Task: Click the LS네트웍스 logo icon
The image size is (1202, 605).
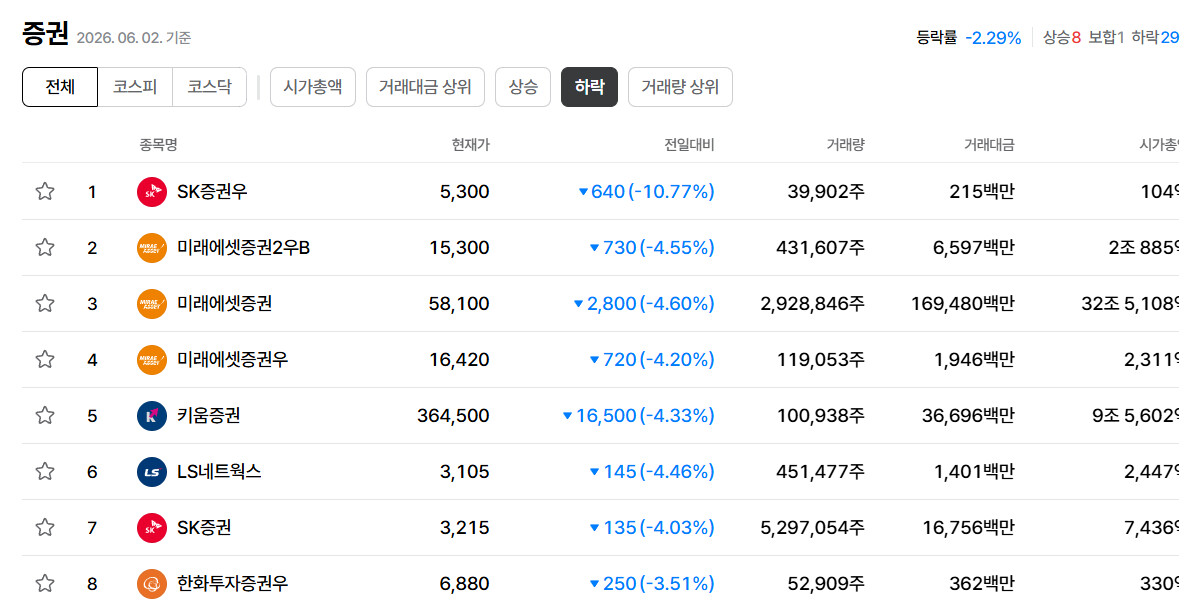Action: point(152,471)
